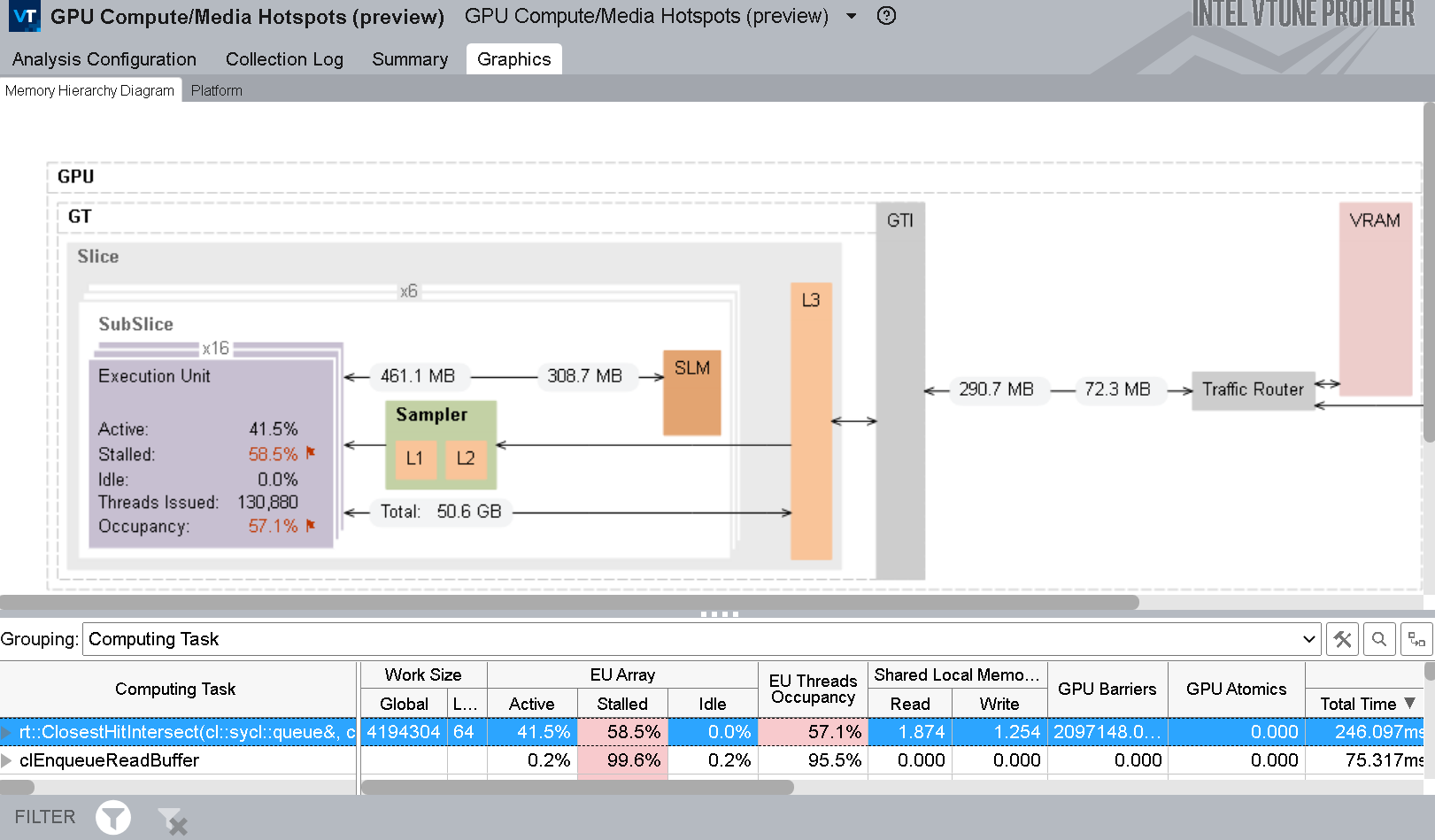Click the Total 50.6 GB label
Screen dimensions: 1435x840
click(x=441, y=512)
